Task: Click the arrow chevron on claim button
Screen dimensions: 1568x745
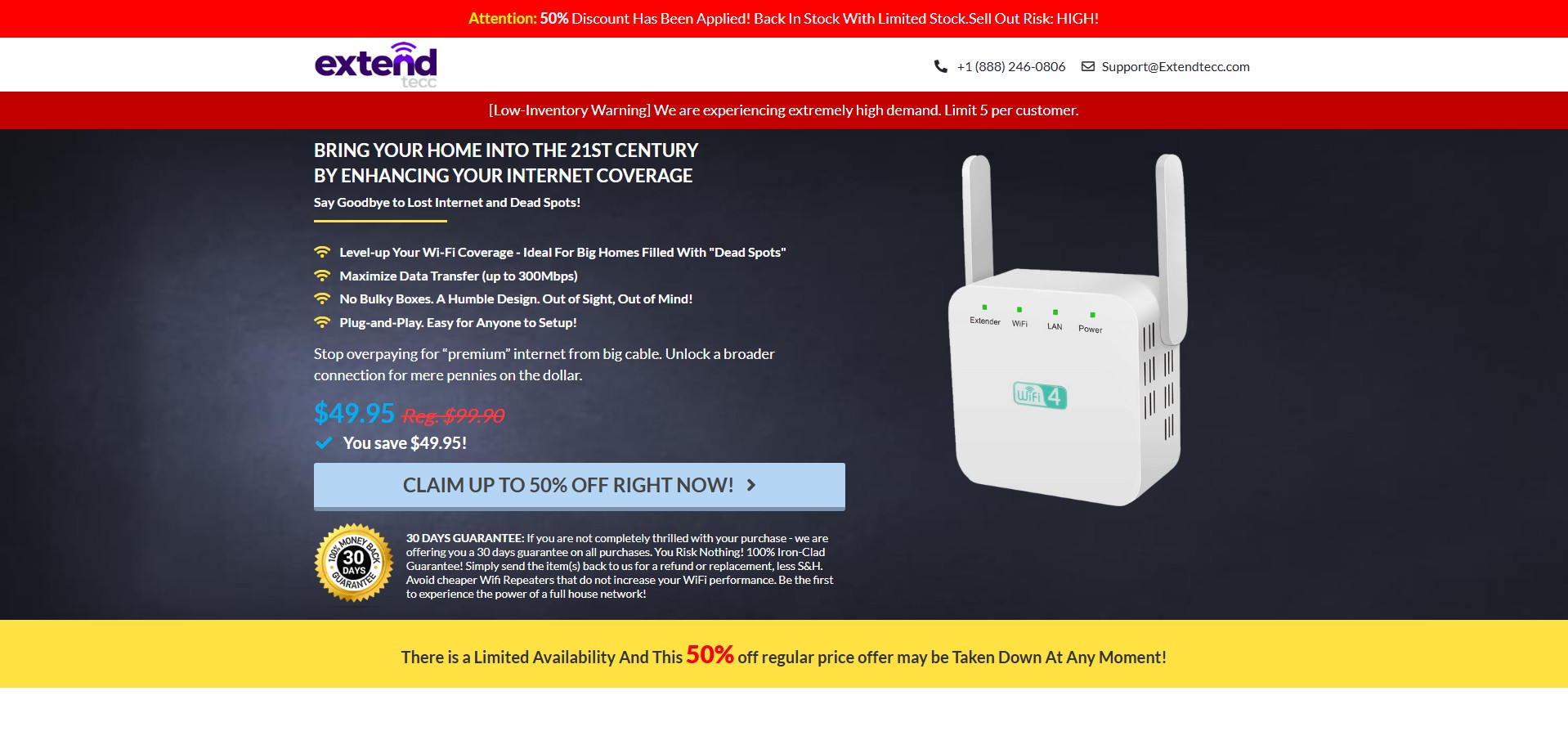Action: (751, 485)
